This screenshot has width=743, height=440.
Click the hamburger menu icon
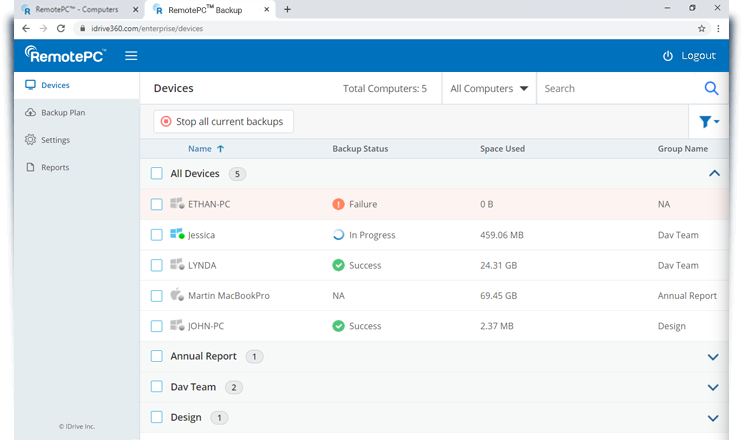pos(131,55)
